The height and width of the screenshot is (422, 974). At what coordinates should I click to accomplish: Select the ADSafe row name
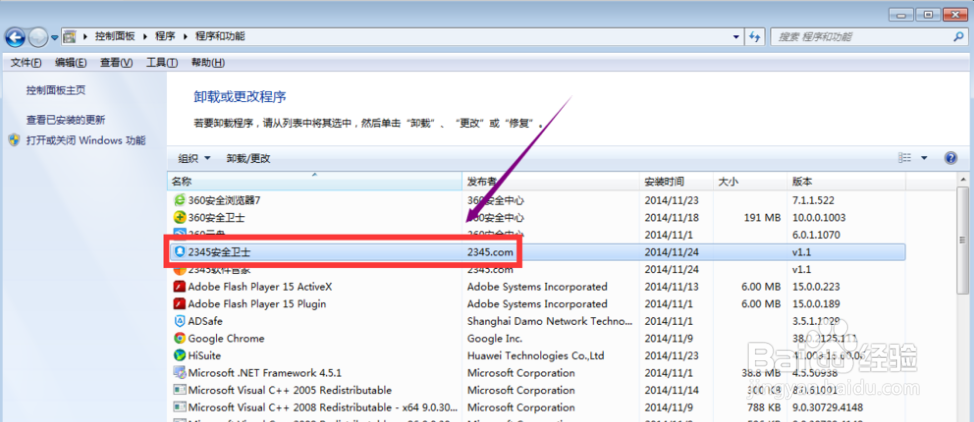tap(205, 321)
